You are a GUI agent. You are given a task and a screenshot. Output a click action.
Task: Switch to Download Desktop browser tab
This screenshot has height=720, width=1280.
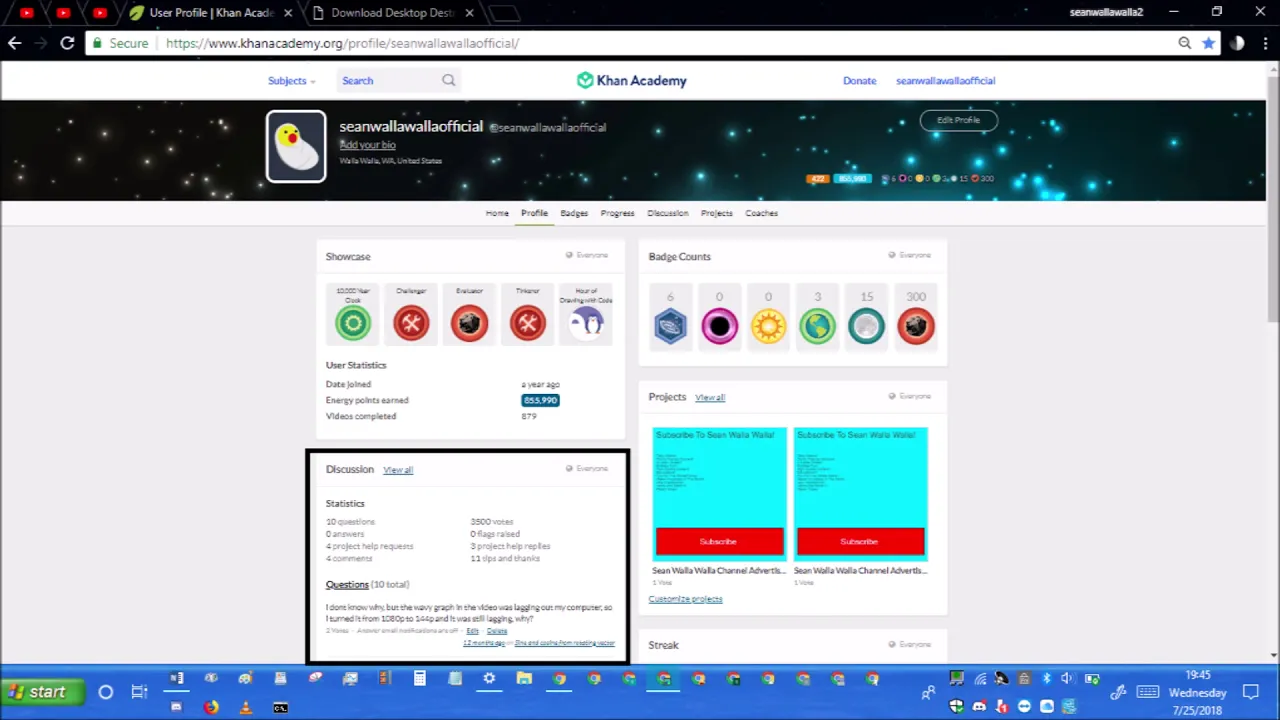pyautogui.click(x=391, y=13)
